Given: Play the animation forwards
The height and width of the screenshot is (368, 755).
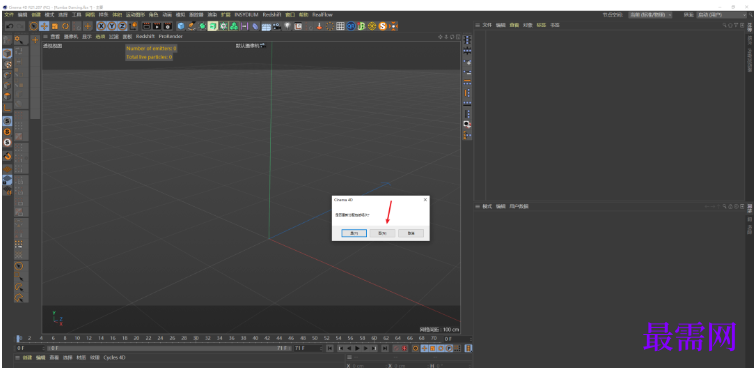Looking at the screenshot, I should coord(357,348).
